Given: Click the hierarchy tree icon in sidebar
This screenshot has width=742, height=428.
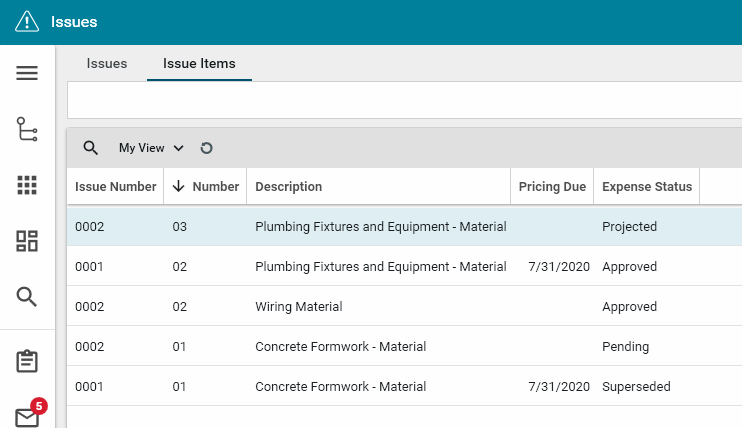Looking at the screenshot, I should coord(27,129).
